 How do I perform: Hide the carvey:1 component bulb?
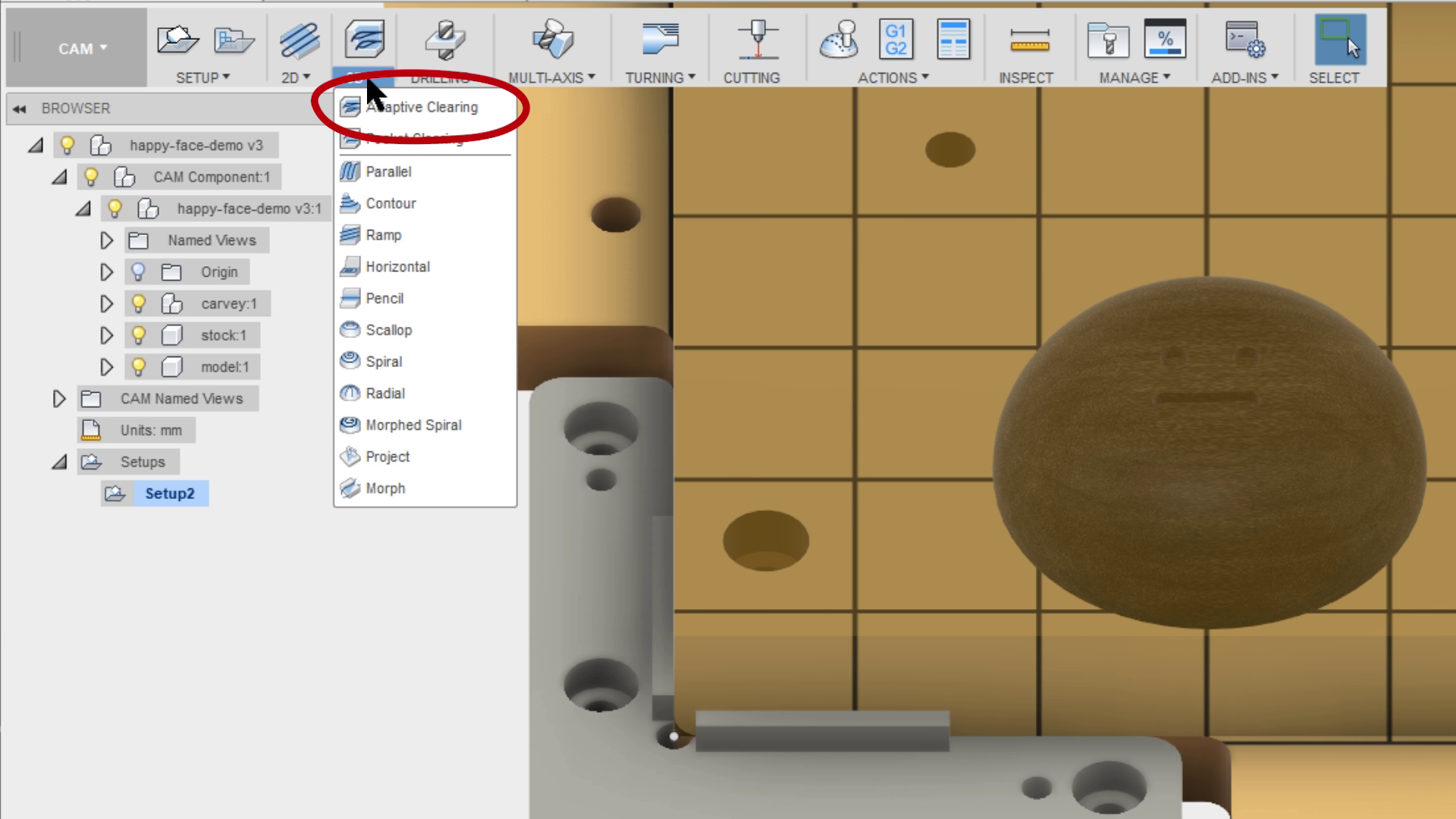pyautogui.click(x=138, y=303)
